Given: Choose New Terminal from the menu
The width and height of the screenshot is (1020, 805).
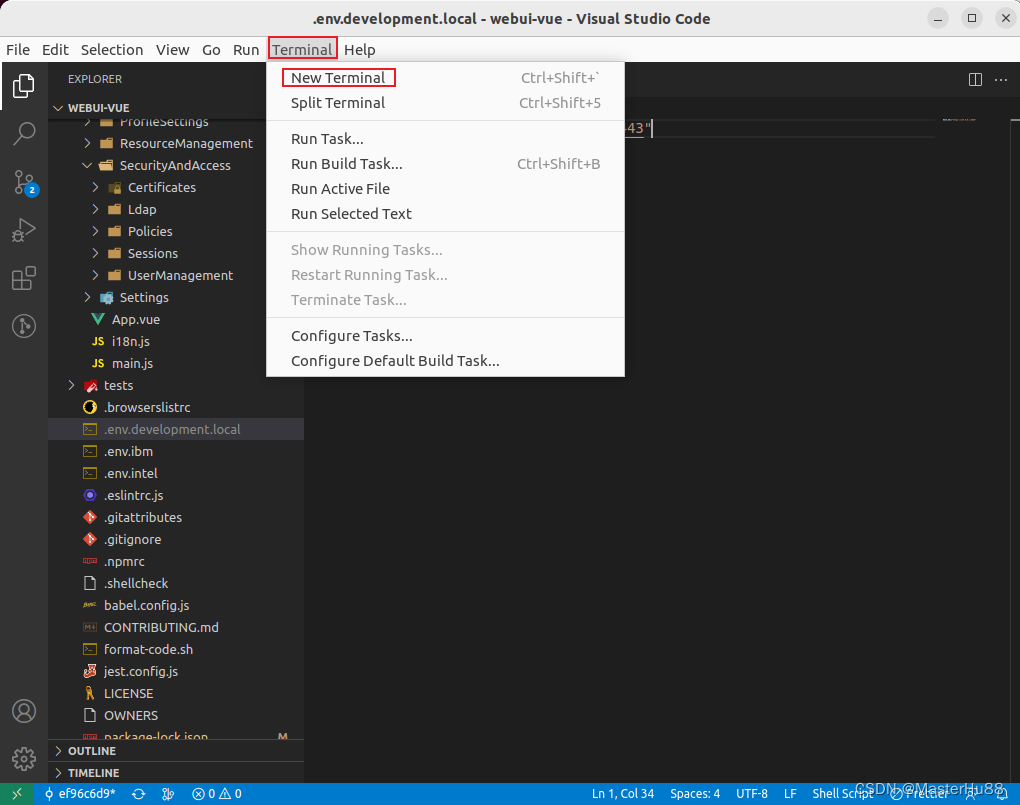Looking at the screenshot, I should pyautogui.click(x=338, y=77).
